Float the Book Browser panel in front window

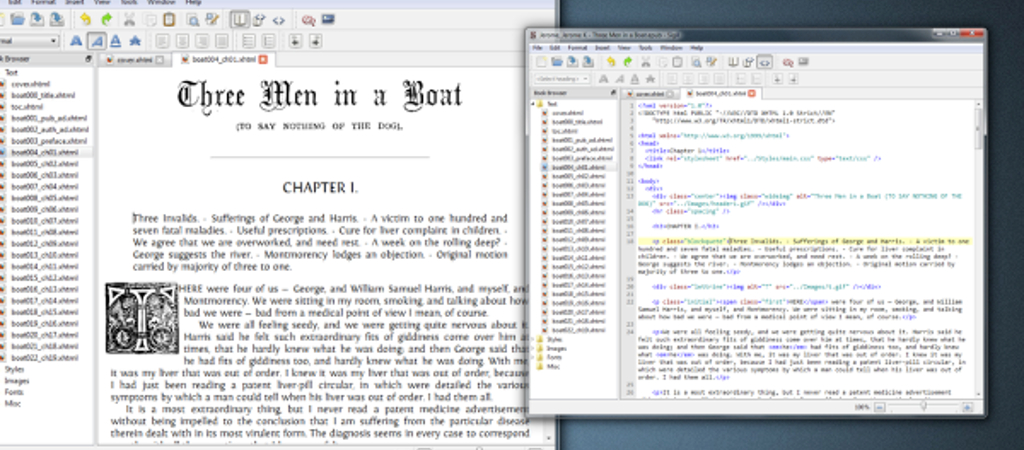(x=613, y=93)
